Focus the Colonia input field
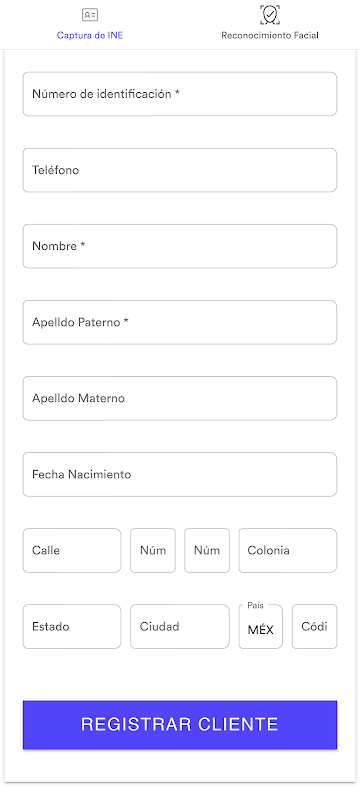This screenshot has height=800, width=360. tap(288, 551)
